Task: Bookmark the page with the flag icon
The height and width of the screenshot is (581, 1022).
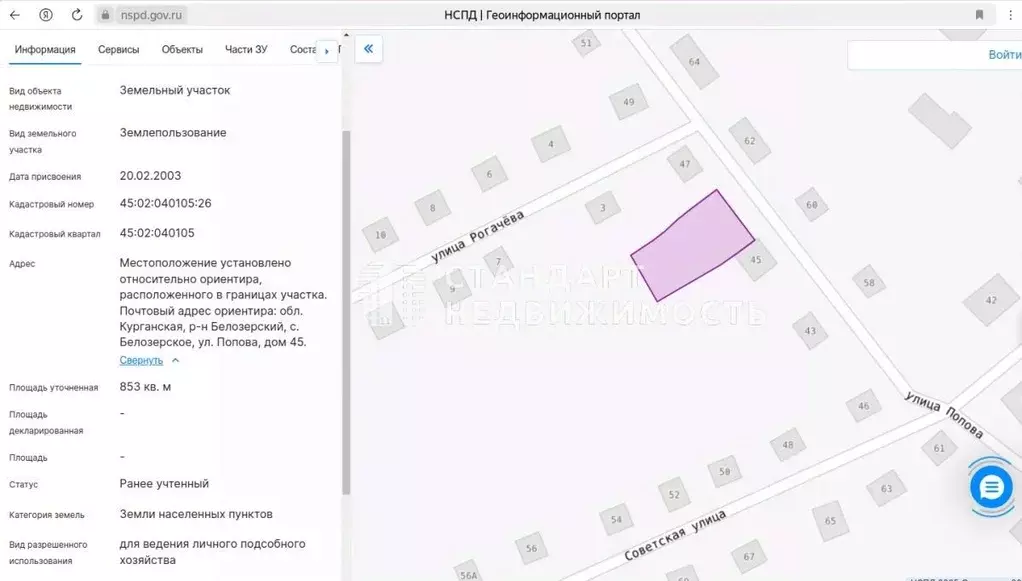Action: [x=981, y=15]
